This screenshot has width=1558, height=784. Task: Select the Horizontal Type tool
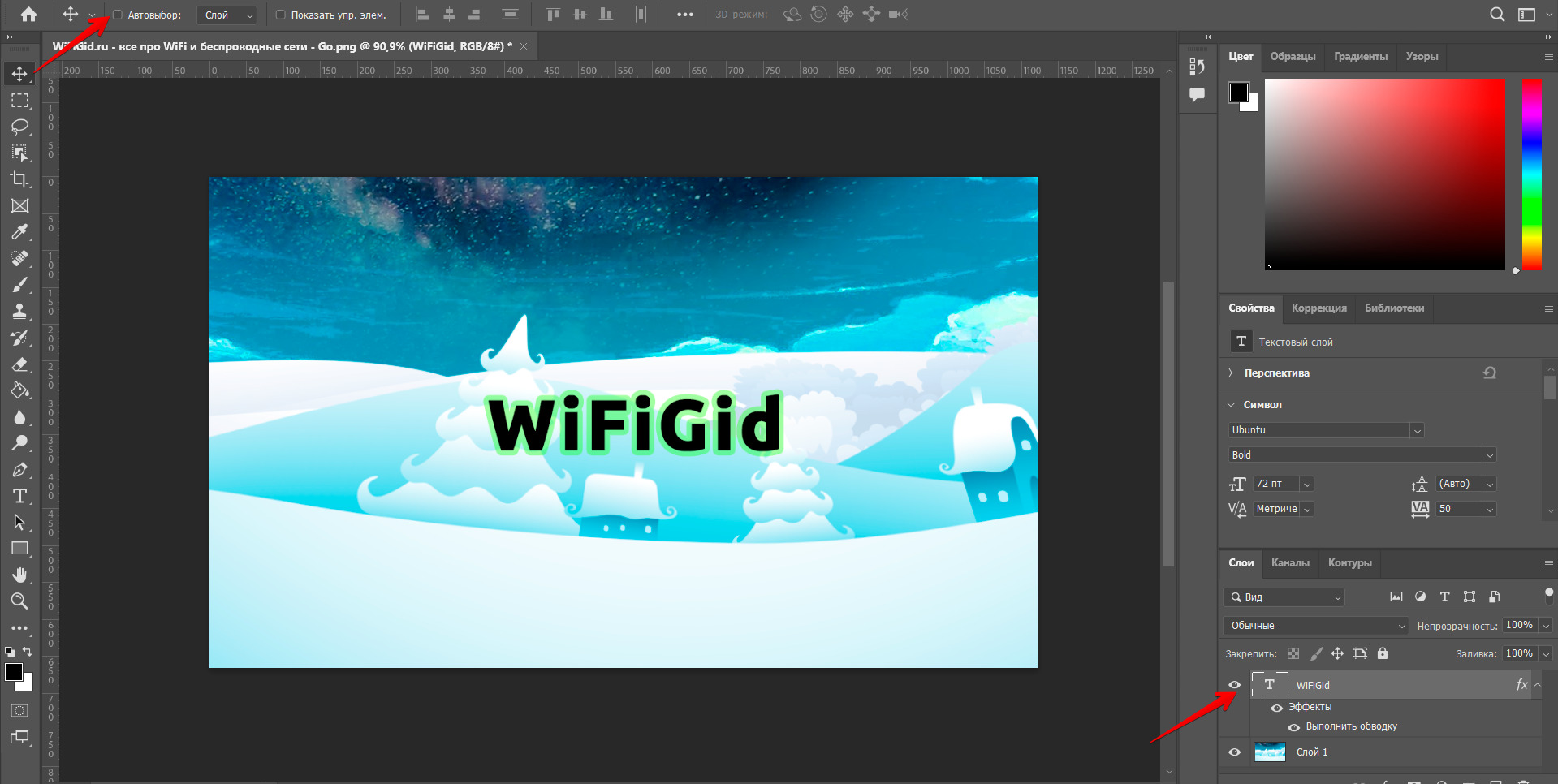coord(19,496)
